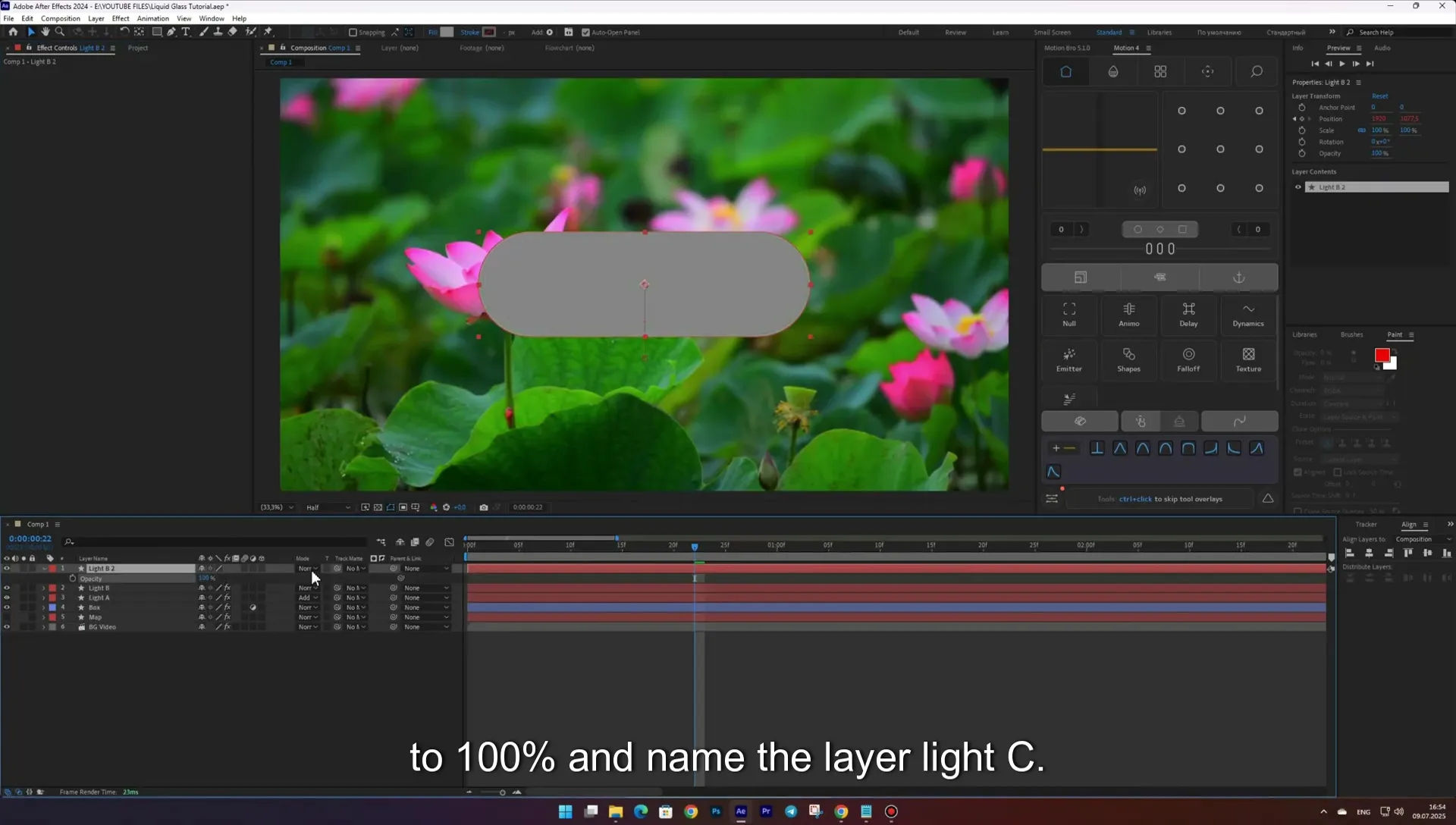Open the viewer magnification 33.3% dropdown

click(x=277, y=507)
